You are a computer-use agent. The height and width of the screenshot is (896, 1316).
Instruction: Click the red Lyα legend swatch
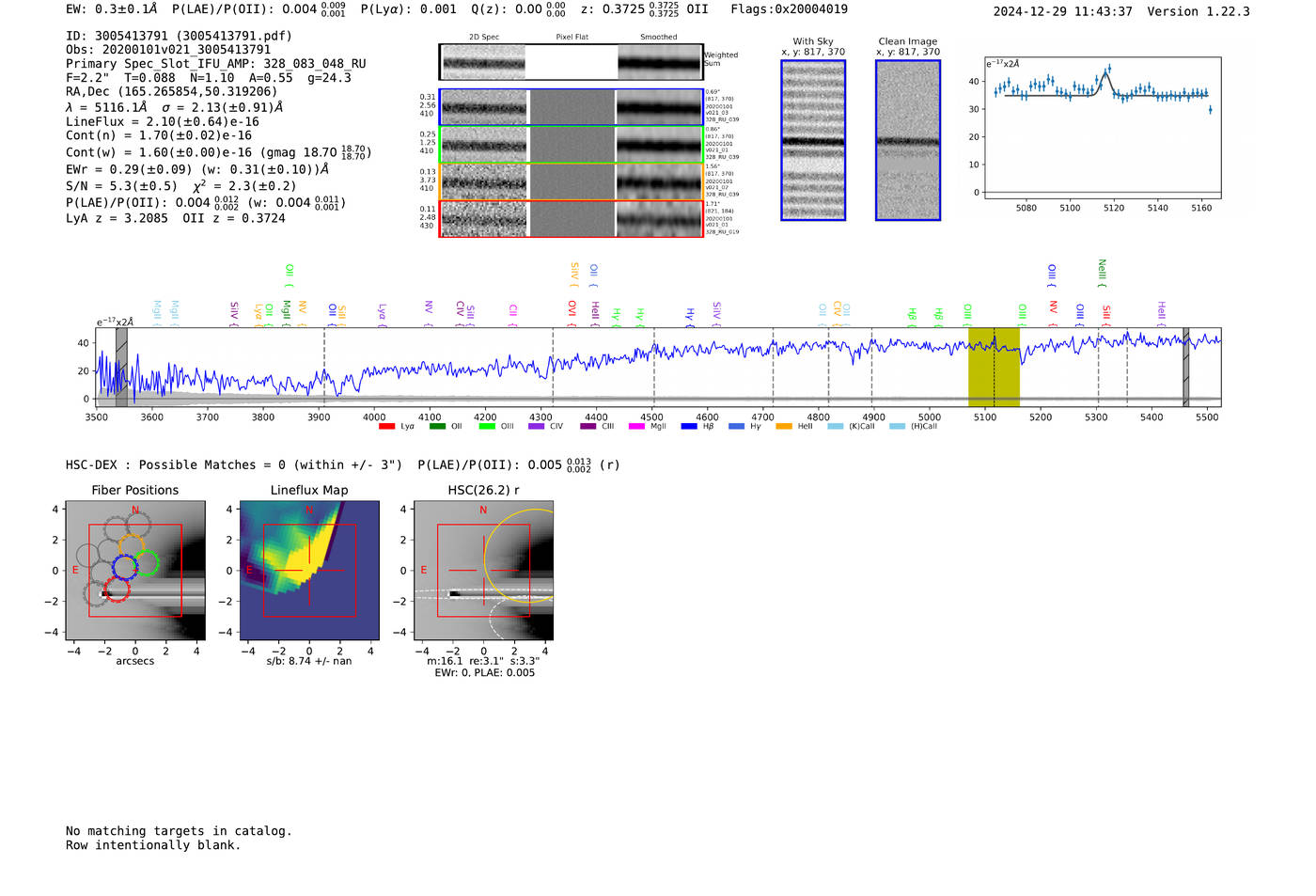(x=386, y=426)
